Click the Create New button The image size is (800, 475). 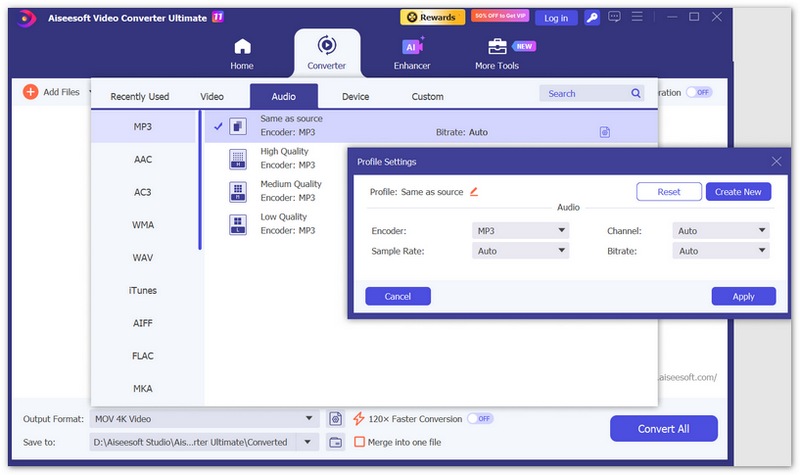point(738,192)
